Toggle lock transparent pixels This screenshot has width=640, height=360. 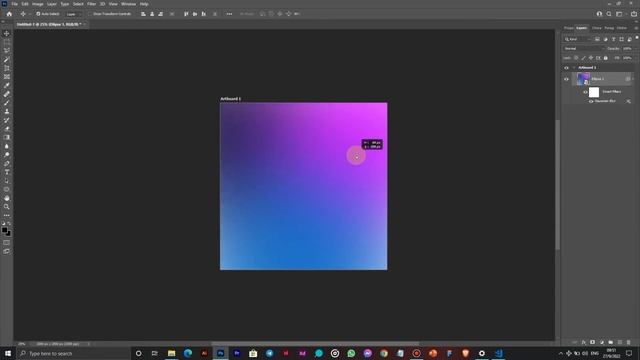(x=576, y=58)
